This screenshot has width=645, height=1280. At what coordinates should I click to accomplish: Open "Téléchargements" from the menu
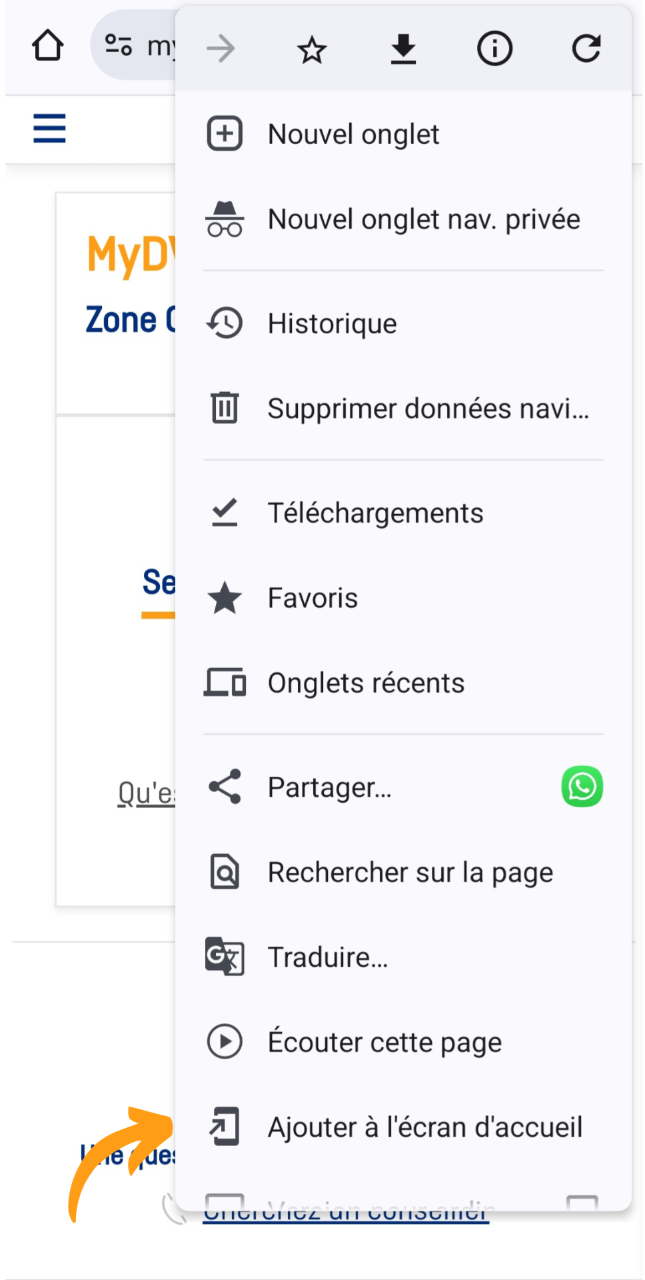click(x=375, y=513)
